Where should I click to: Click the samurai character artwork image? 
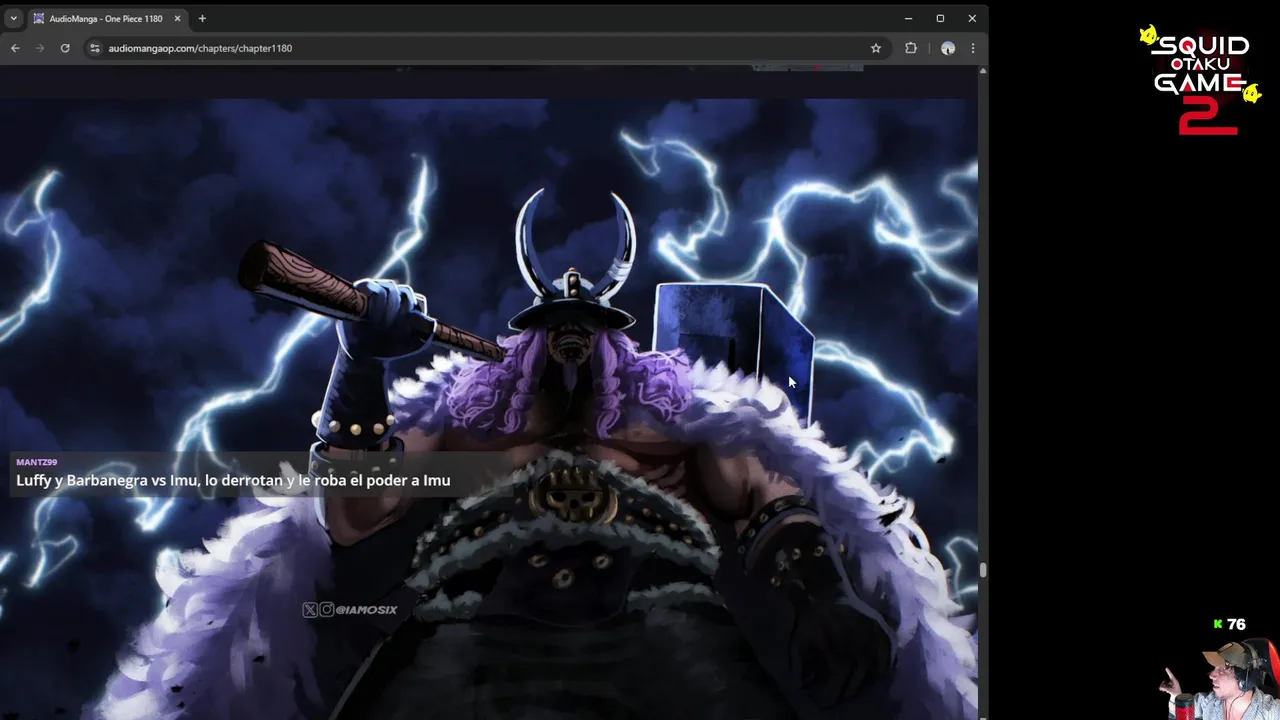[x=489, y=408]
